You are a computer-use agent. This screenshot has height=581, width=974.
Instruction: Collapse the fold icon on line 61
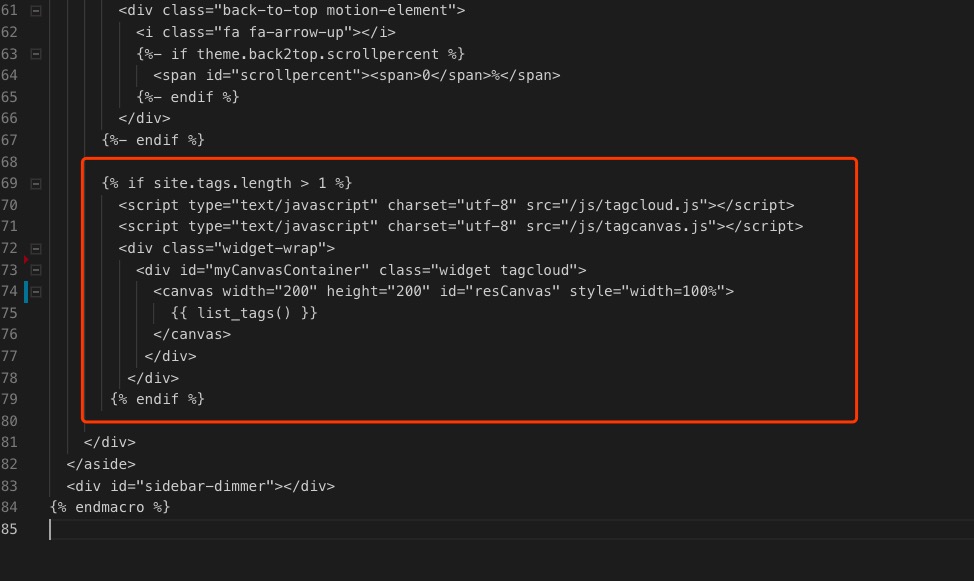point(36,11)
